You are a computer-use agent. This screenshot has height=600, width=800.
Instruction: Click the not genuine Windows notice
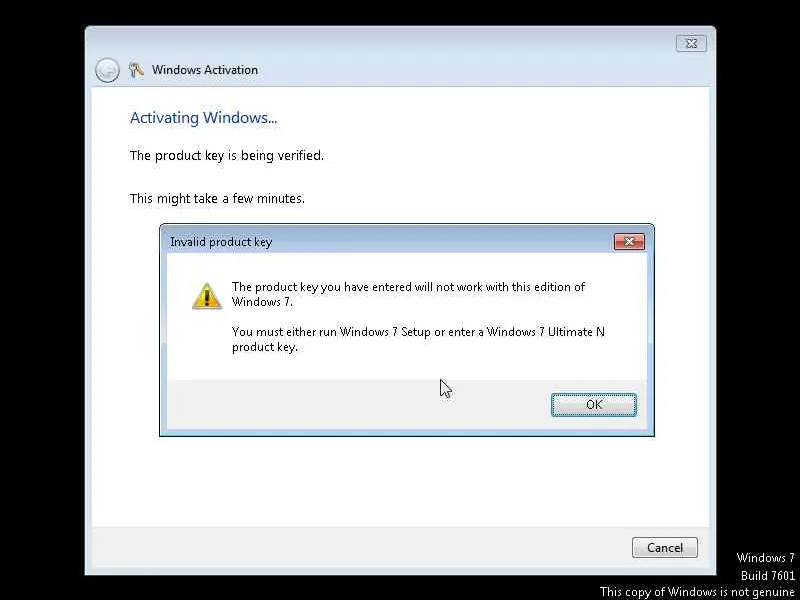pyautogui.click(x=697, y=592)
